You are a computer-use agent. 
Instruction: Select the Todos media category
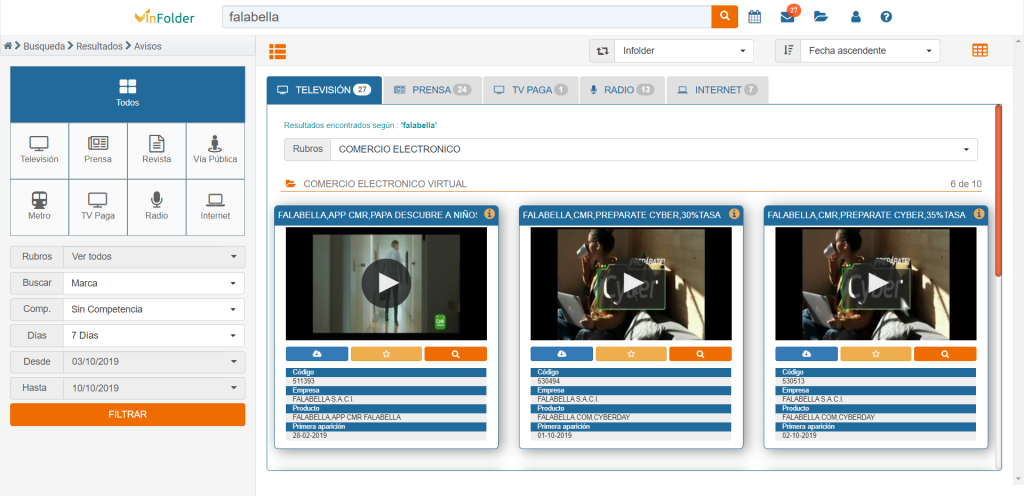(127, 94)
